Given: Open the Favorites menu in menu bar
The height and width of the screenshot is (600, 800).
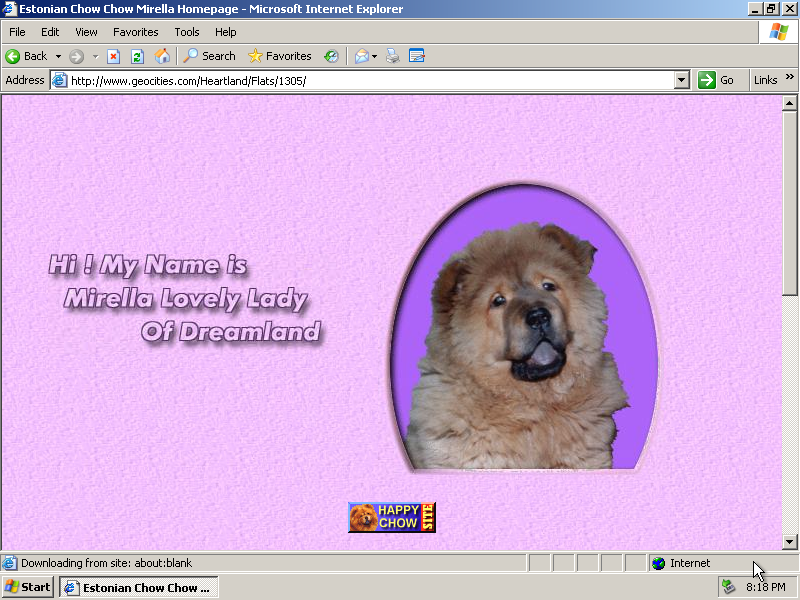Looking at the screenshot, I should [x=135, y=32].
